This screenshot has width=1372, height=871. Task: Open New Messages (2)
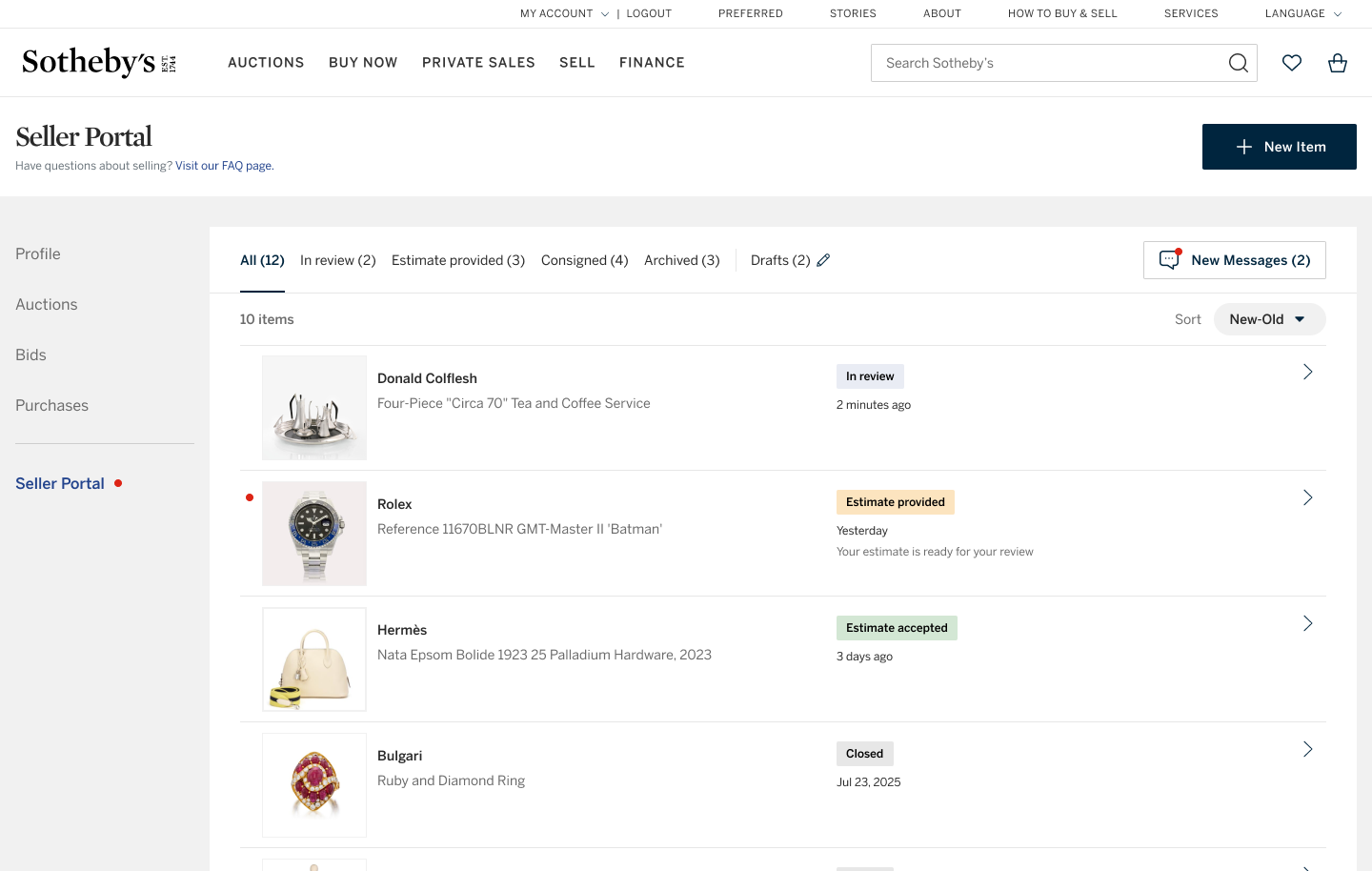click(1235, 260)
